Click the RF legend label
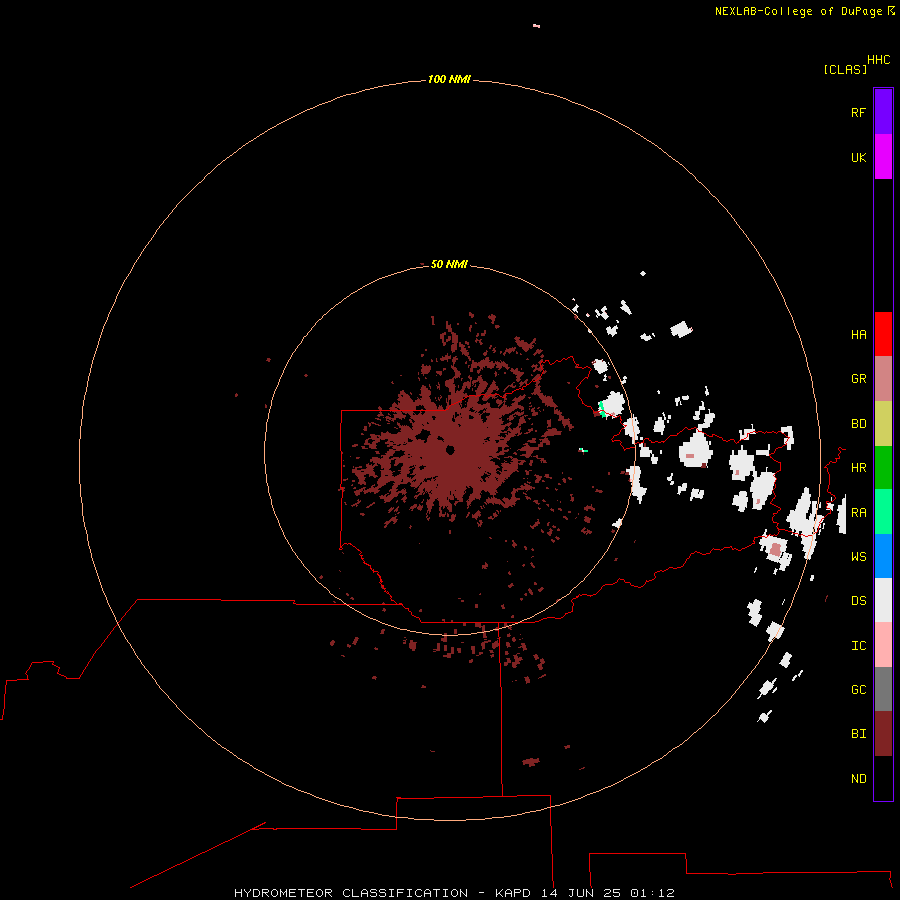Image resolution: width=900 pixels, height=900 pixels. [x=858, y=112]
